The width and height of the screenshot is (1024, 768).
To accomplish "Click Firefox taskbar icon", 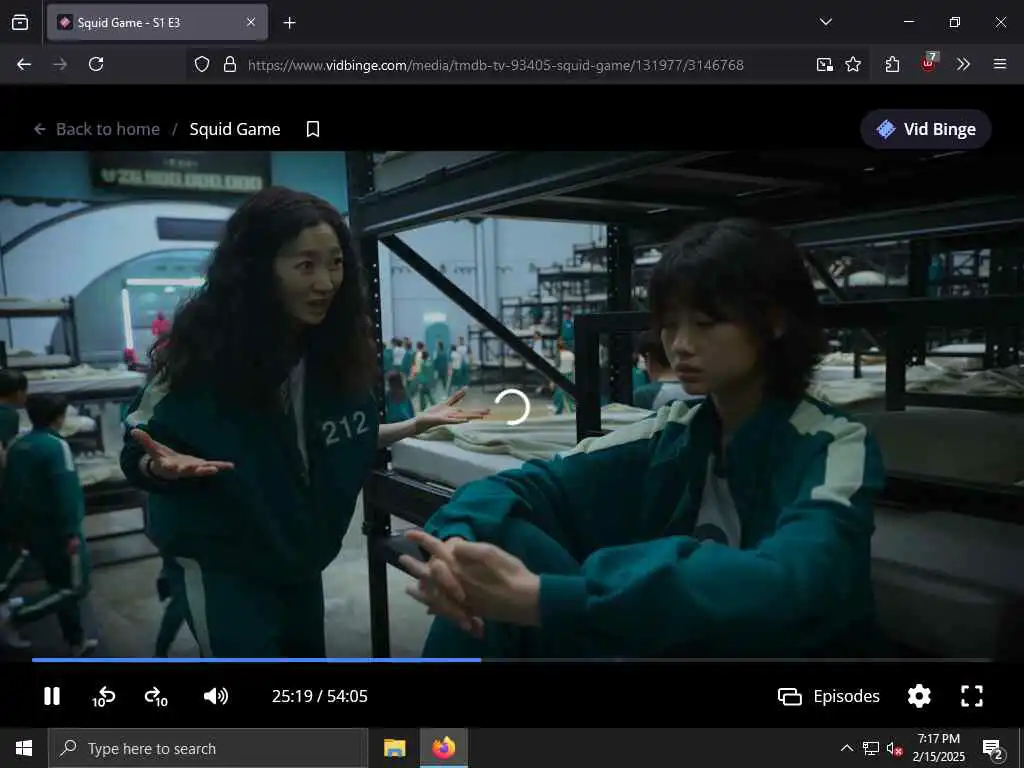I will (443, 748).
